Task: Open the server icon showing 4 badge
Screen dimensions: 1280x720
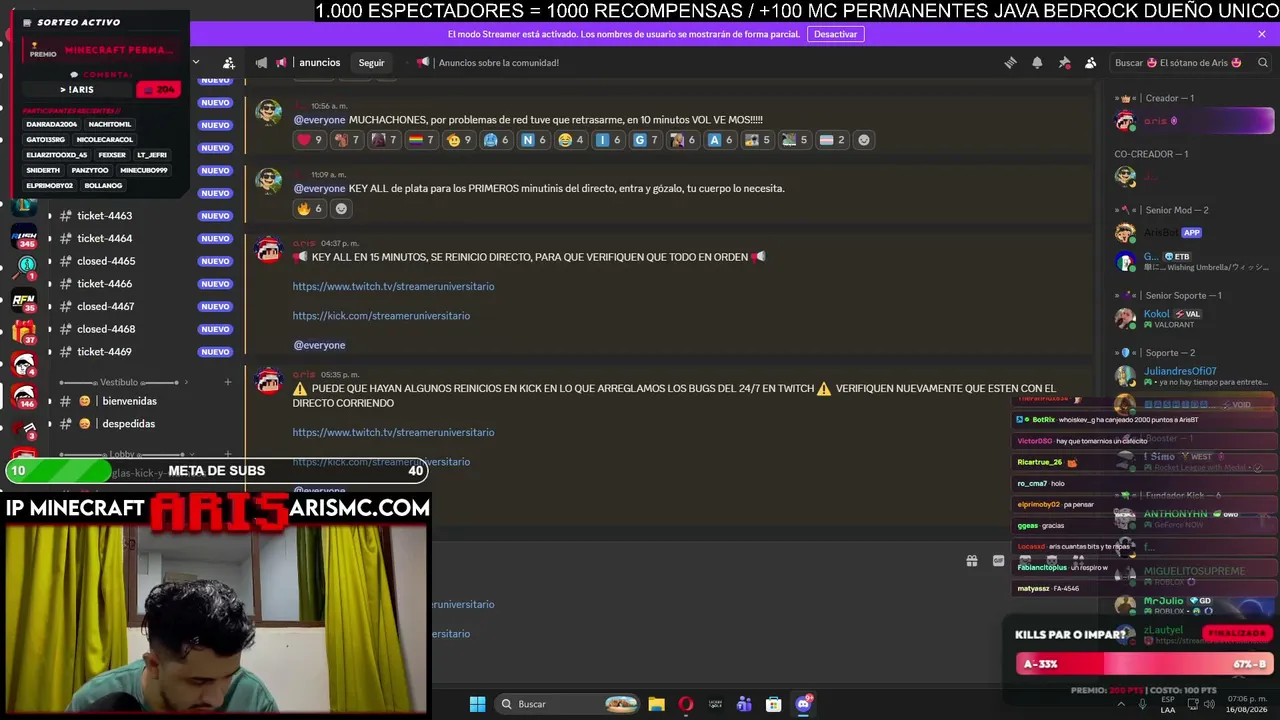Action: coord(24,364)
